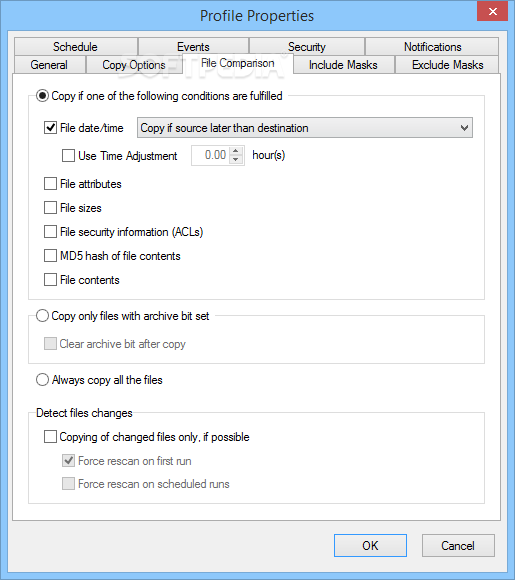Image resolution: width=515 pixels, height=580 pixels.
Task: Enable File security information (ACLs) comparison
Action: coord(50,232)
